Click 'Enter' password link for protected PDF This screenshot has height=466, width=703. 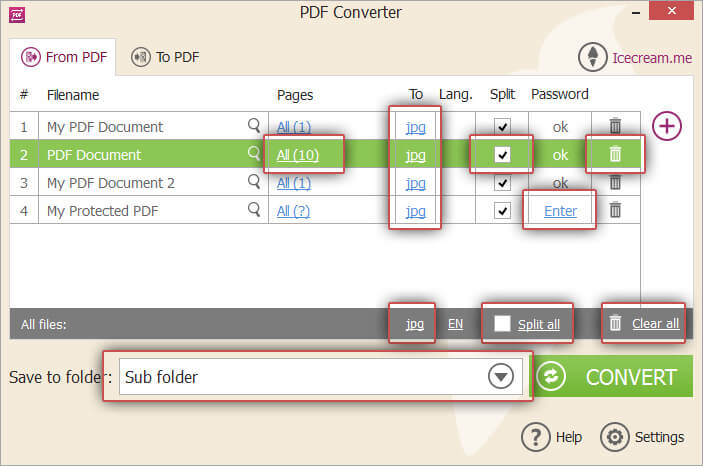[x=560, y=210]
